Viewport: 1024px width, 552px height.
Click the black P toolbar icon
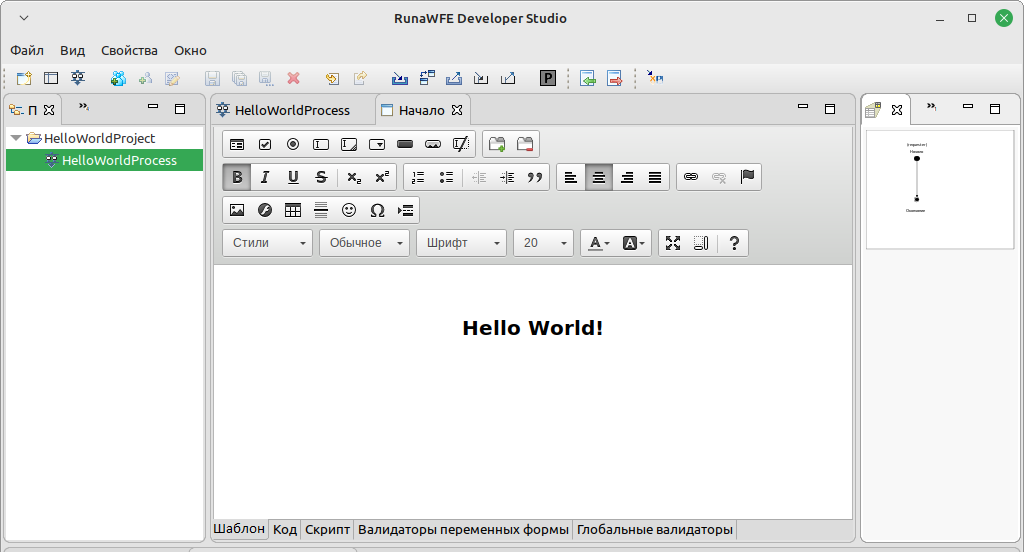coord(547,78)
